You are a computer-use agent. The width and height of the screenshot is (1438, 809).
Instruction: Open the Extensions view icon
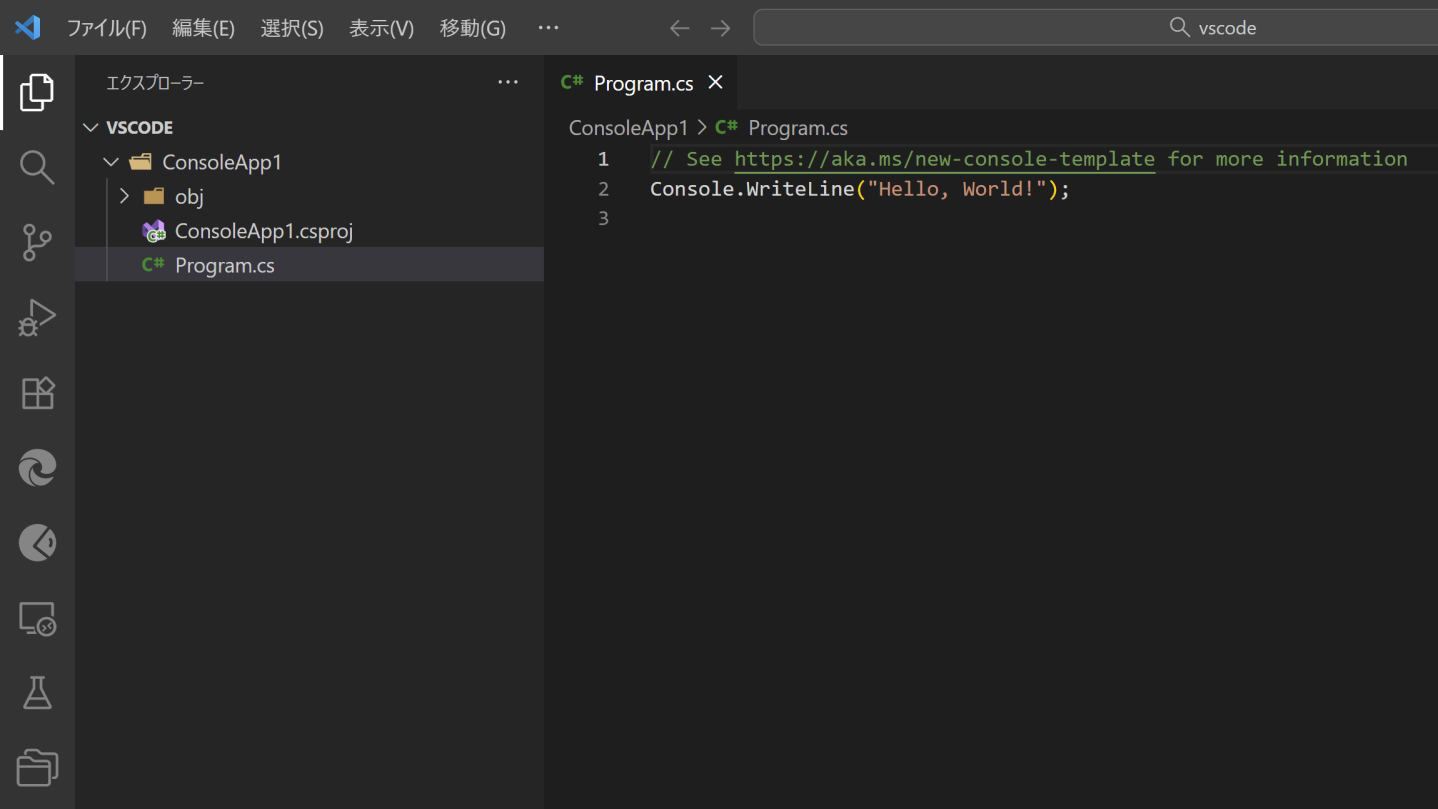[37, 392]
